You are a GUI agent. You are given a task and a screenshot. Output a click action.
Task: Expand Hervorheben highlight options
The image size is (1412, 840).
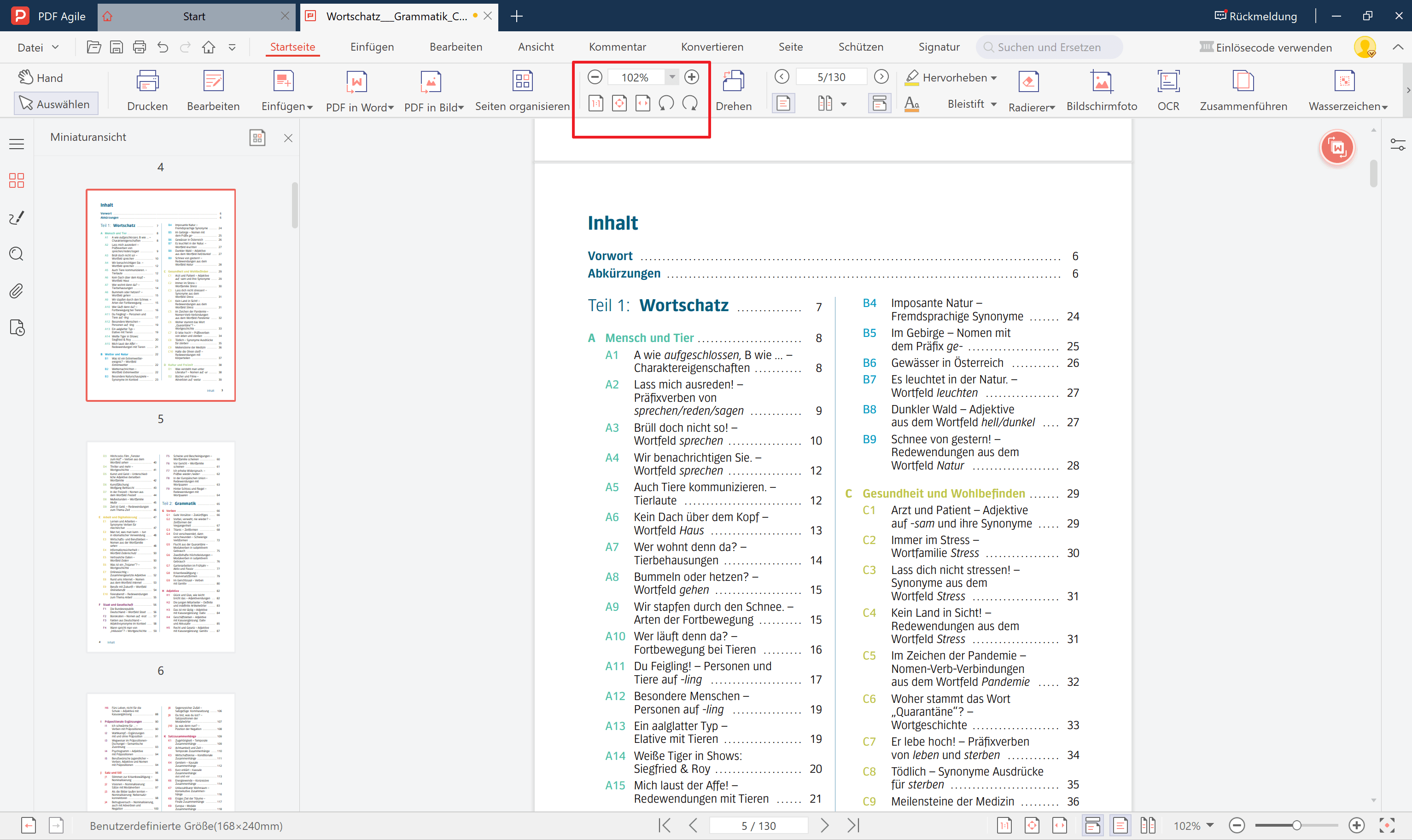[994, 77]
